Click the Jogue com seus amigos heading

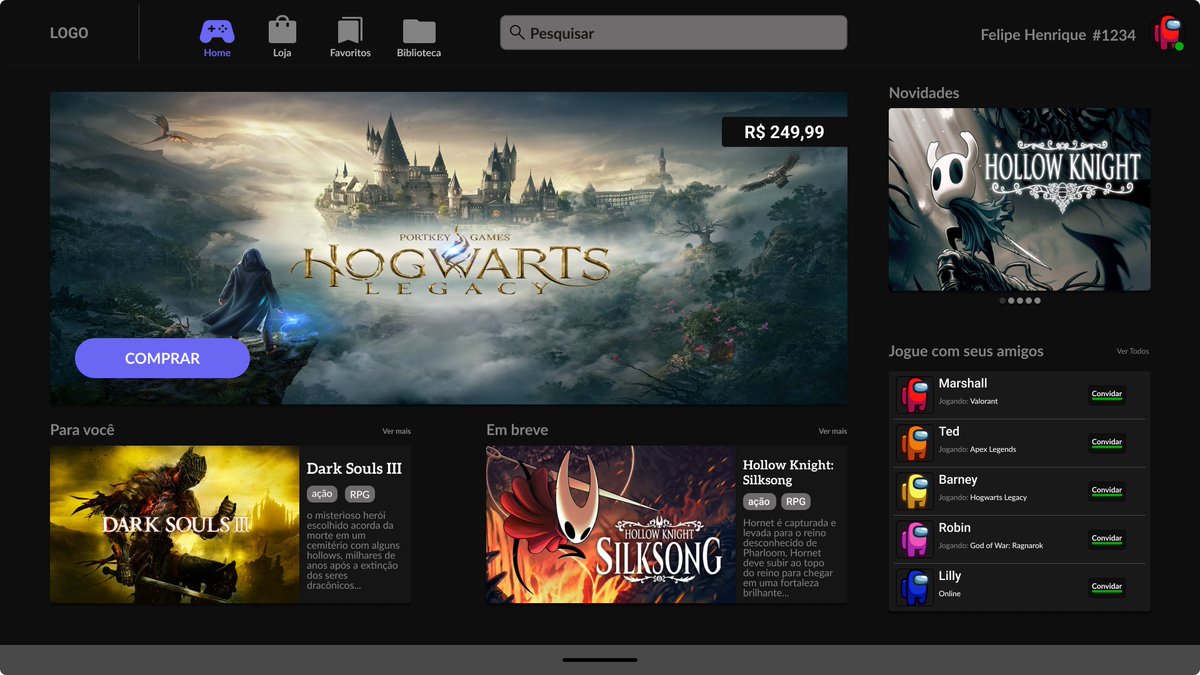(966, 351)
